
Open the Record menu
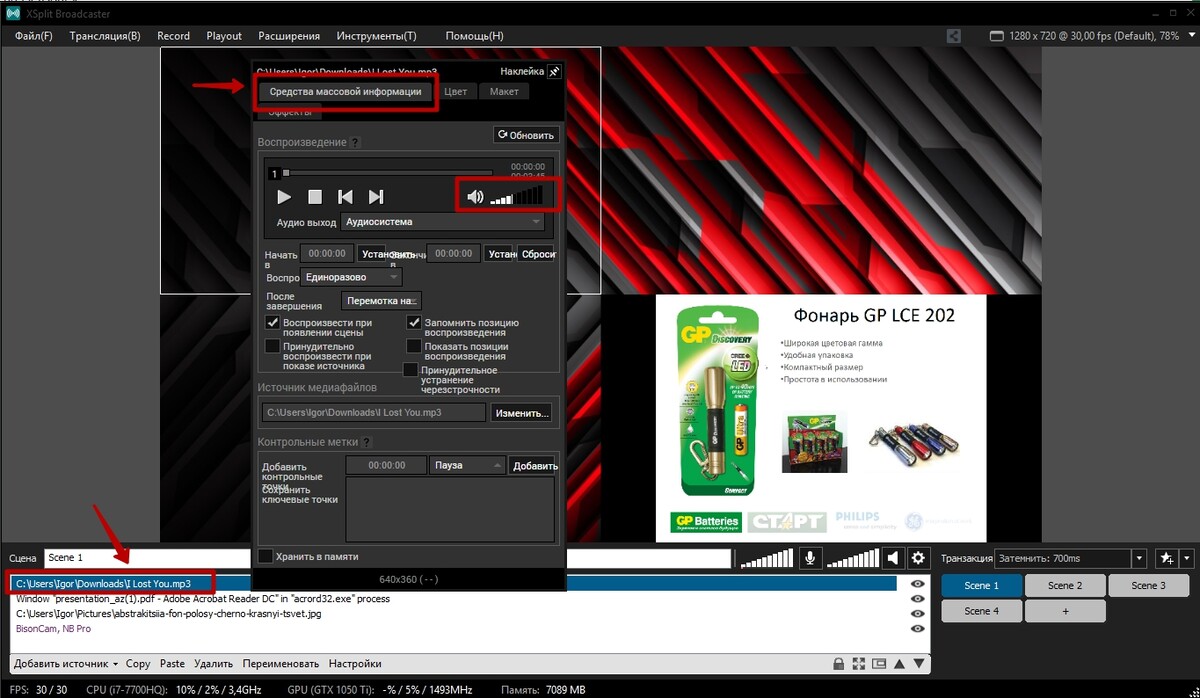click(173, 36)
